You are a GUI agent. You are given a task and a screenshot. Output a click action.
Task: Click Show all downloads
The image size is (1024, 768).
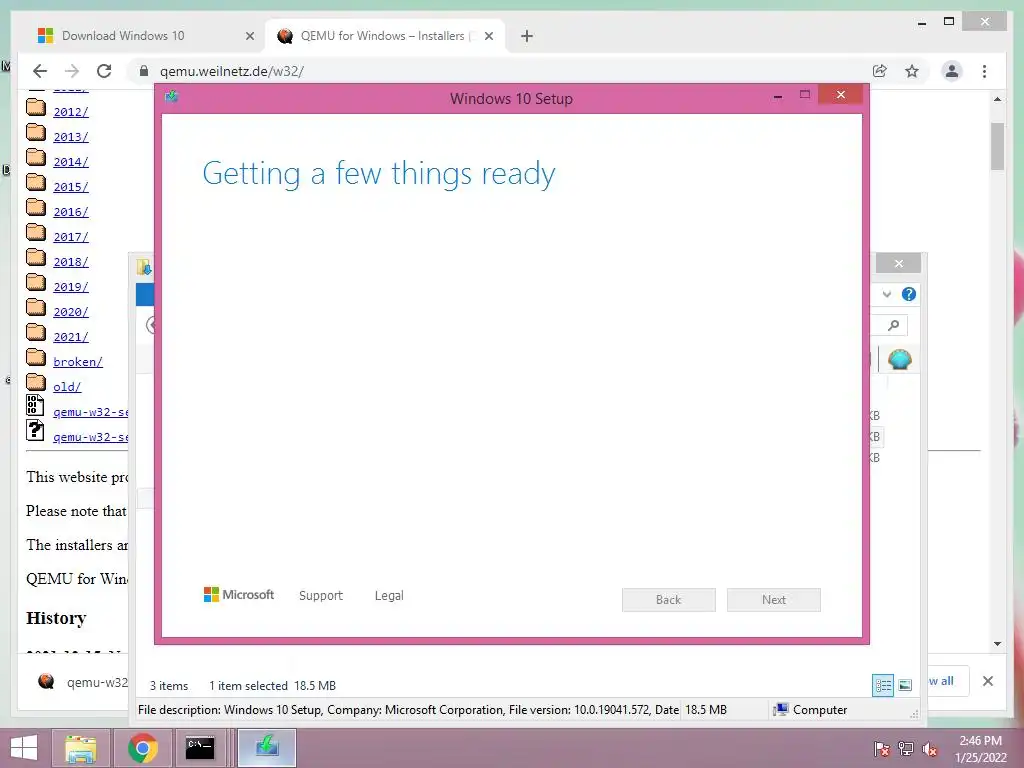tap(946, 681)
